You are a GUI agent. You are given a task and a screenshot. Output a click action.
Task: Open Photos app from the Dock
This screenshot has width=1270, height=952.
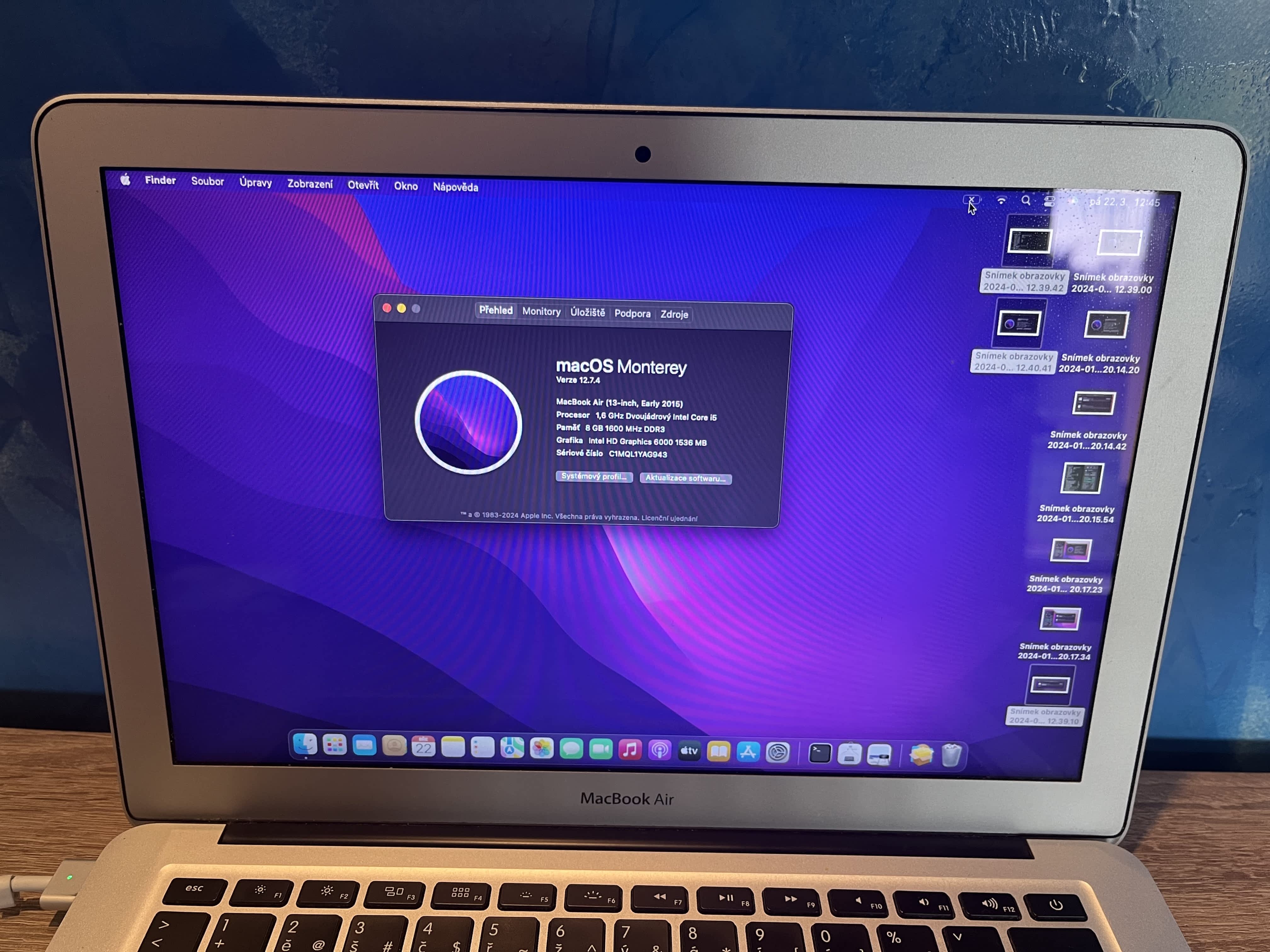click(x=541, y=748)
